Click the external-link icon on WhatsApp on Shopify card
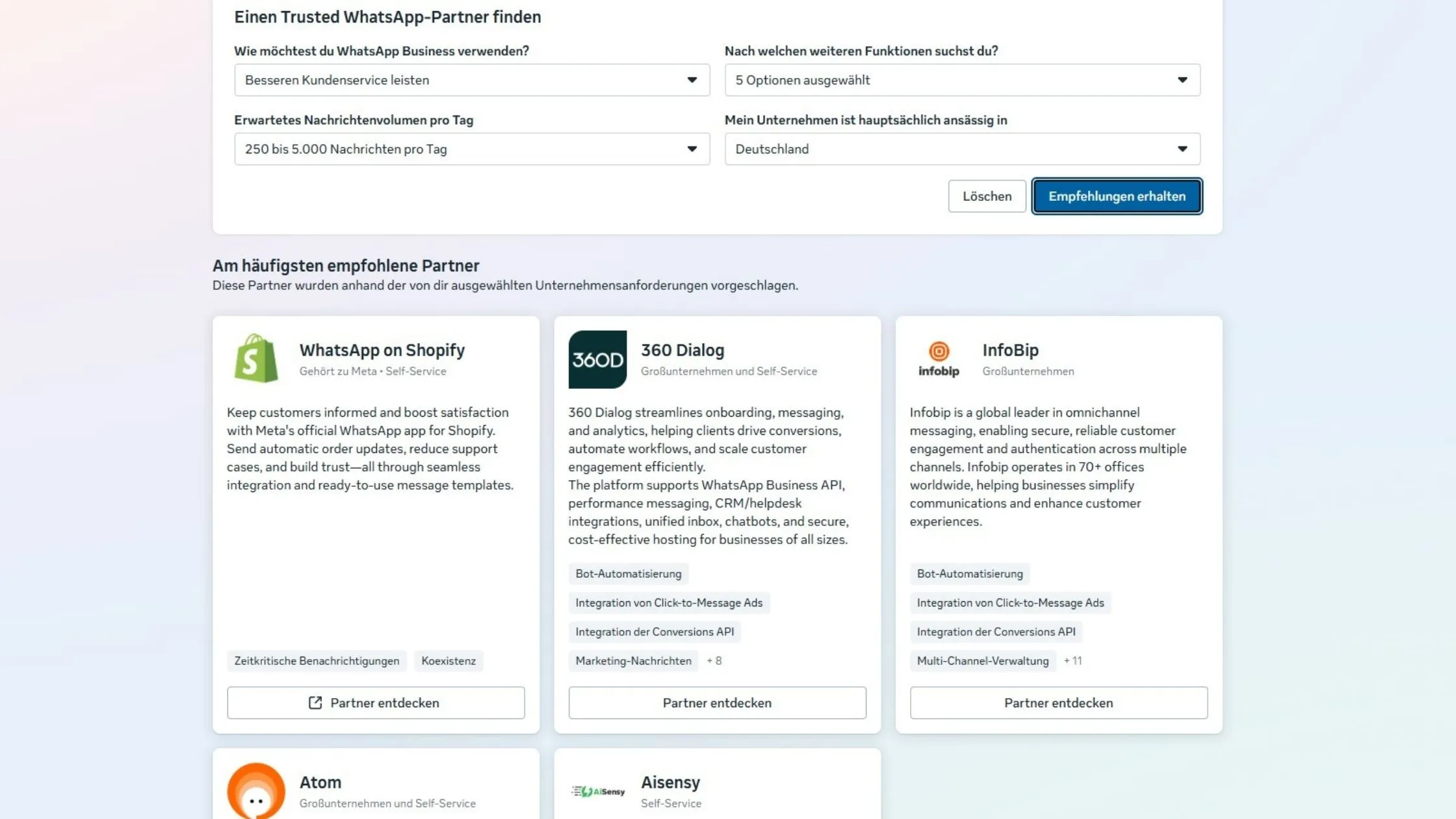Screen dimensions: 1456x819 pyautogui.click(x=316, y=703)
